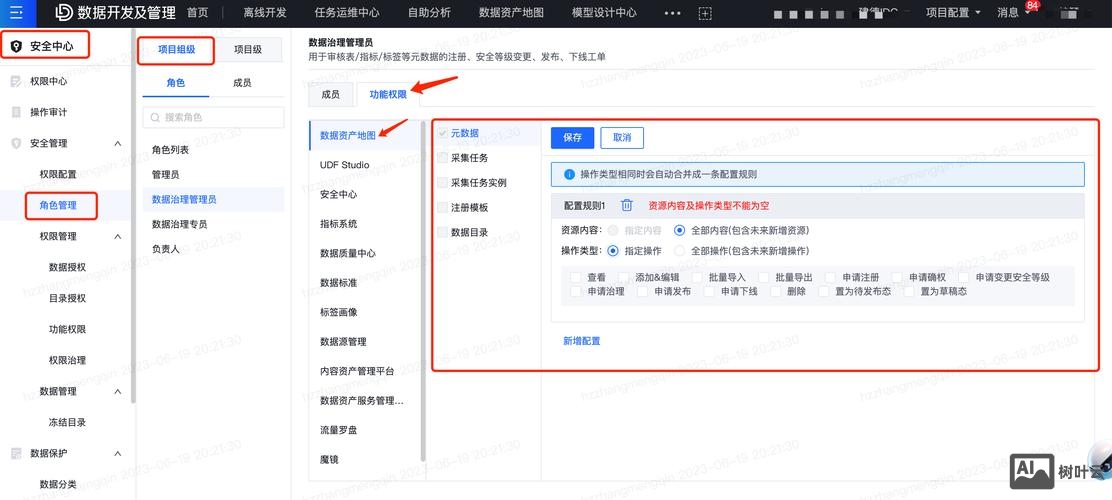The image size is (1112, 500).
Task: Click the 数据保护 sidebar icon
Action: tap(16, 453)
